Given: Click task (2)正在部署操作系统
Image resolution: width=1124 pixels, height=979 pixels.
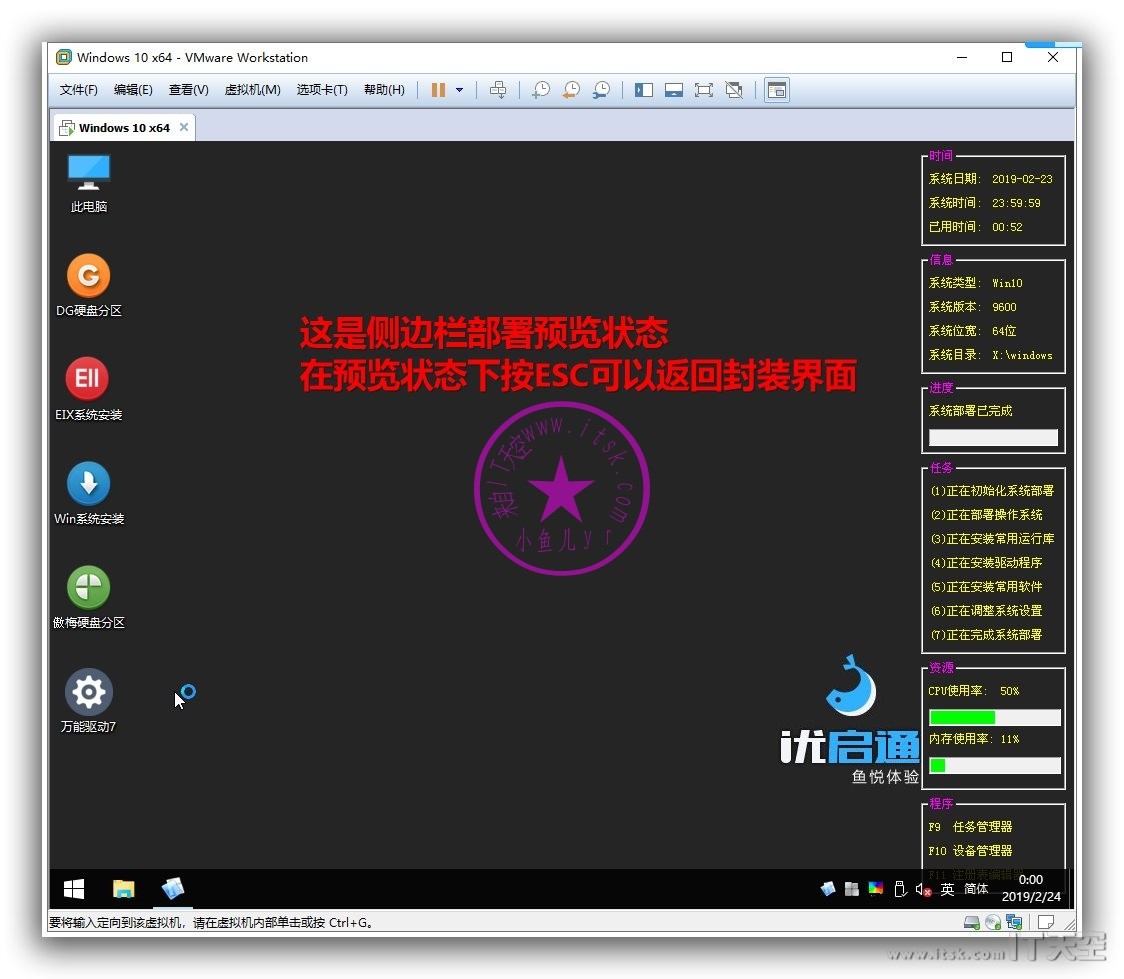Looking at the screenshot, I should point(986,515).
